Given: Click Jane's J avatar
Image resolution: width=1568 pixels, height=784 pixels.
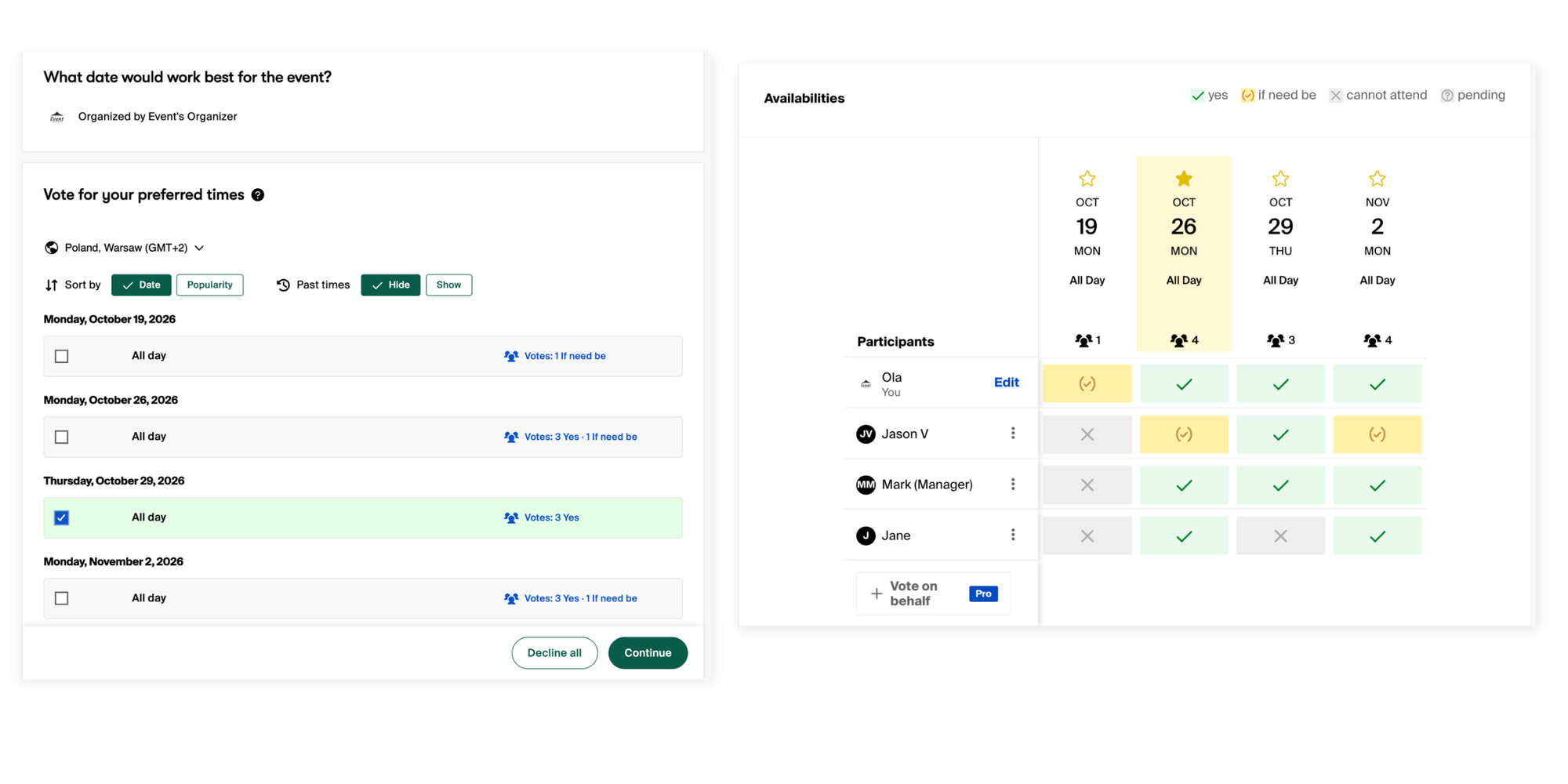Looking at the screenshot, I should coord(866,536).
